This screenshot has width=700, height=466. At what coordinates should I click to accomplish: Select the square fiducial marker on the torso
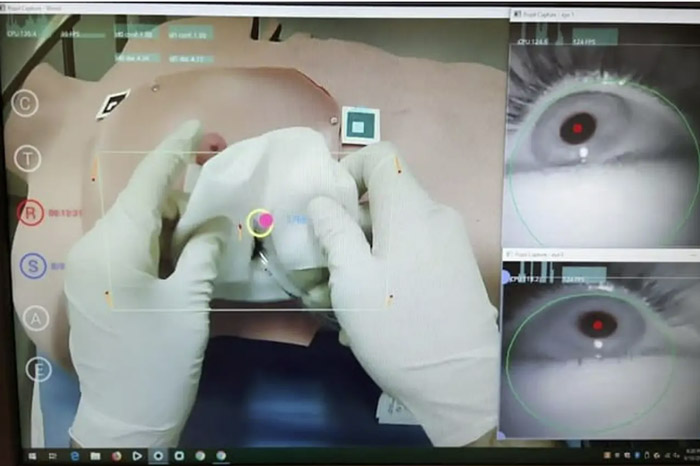coord(358,125)
